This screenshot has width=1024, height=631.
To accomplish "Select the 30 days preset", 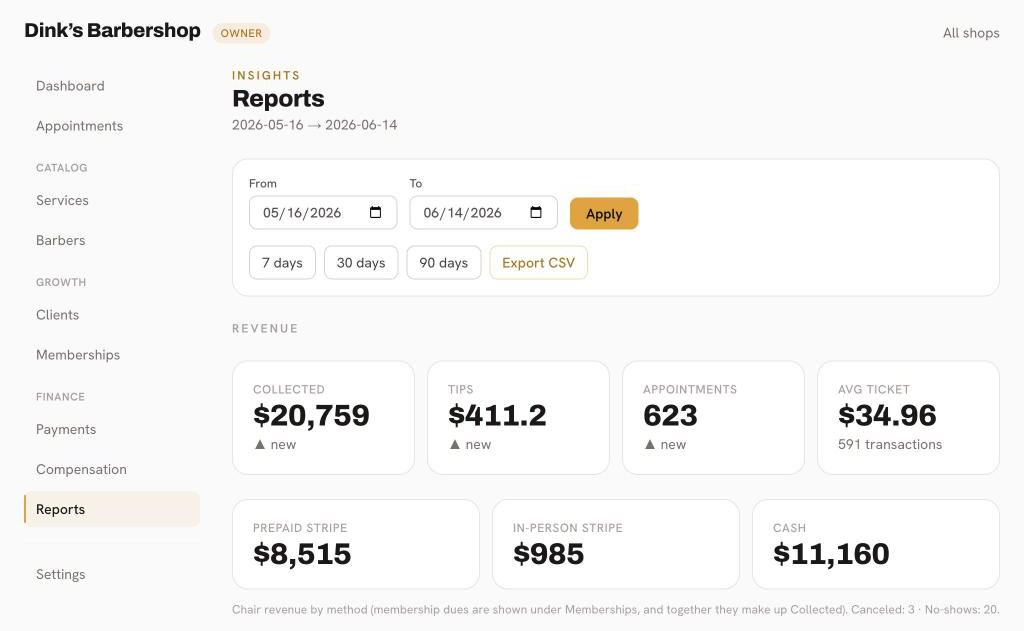I will tap(361, 263).
